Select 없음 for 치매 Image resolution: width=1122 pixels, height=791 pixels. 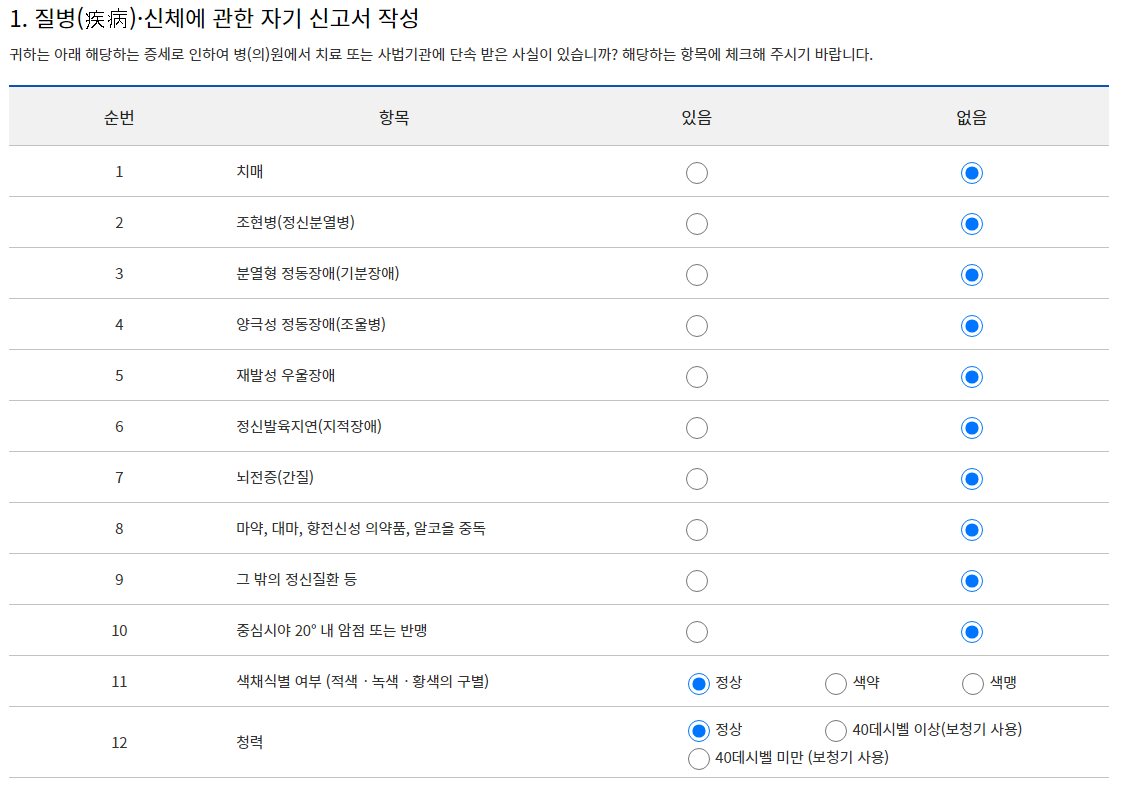pyautogui.click(x=971, y=173)
